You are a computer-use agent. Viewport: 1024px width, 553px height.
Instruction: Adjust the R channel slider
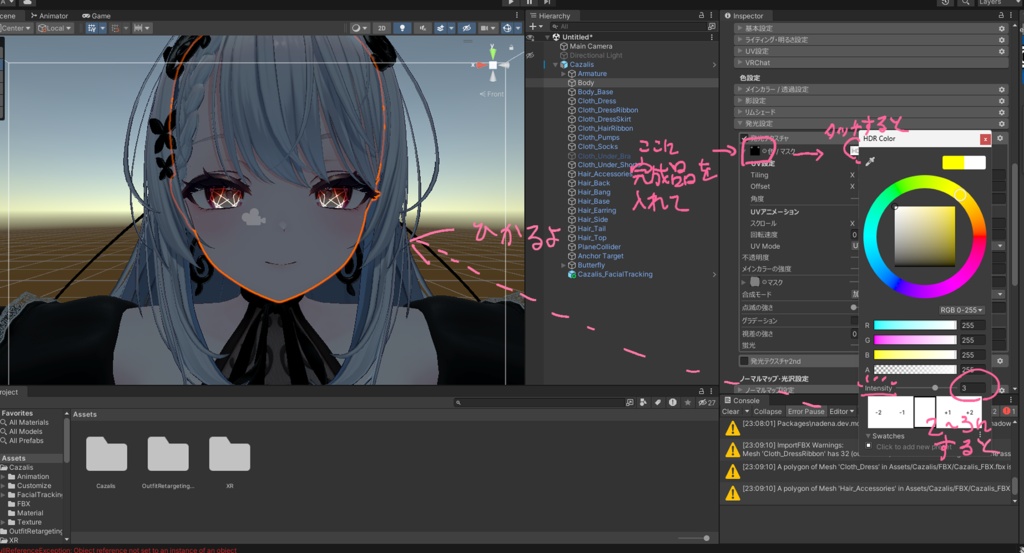click(x=914, y=325)
